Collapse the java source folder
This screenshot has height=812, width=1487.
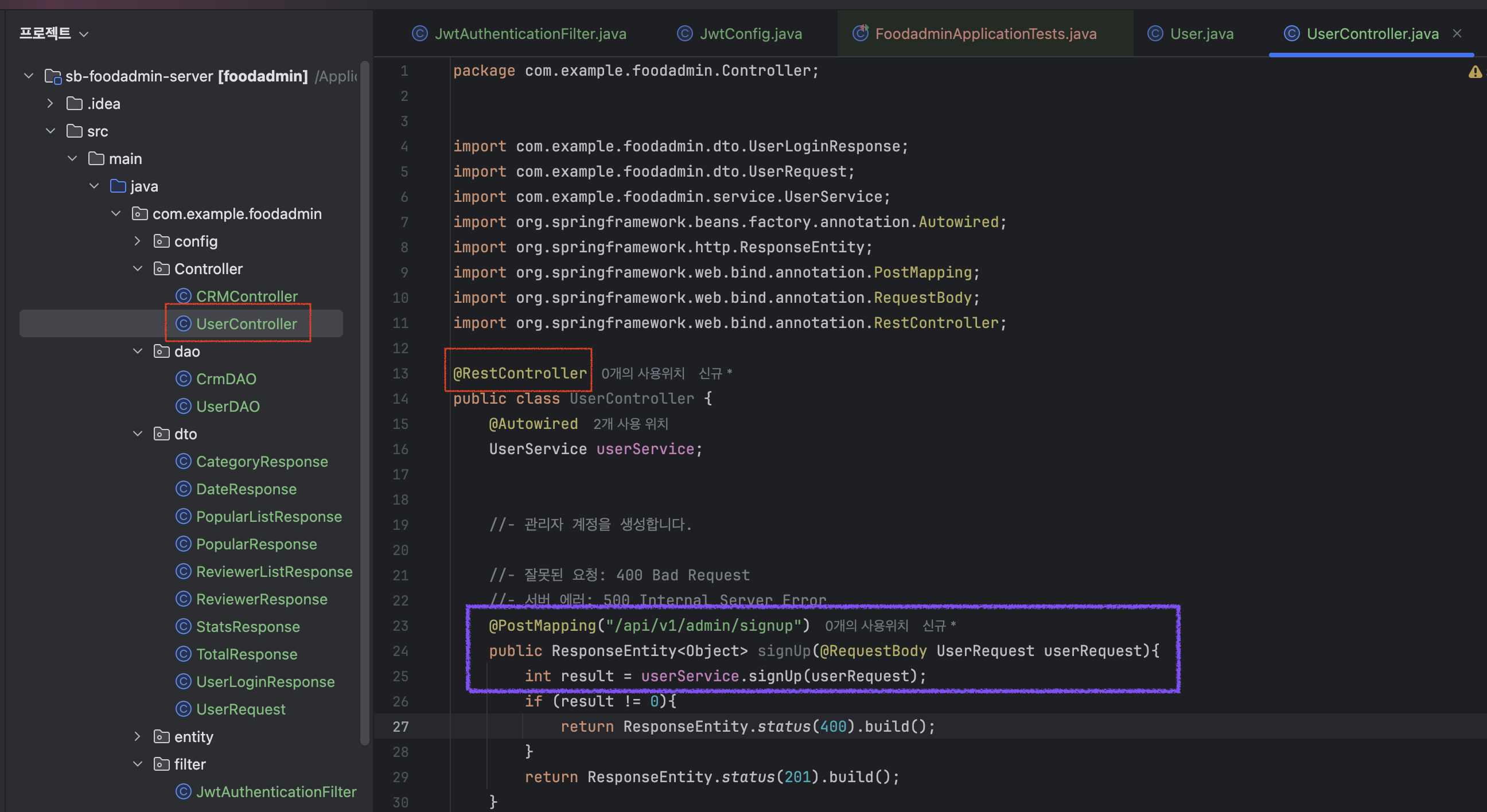[94, 186]
